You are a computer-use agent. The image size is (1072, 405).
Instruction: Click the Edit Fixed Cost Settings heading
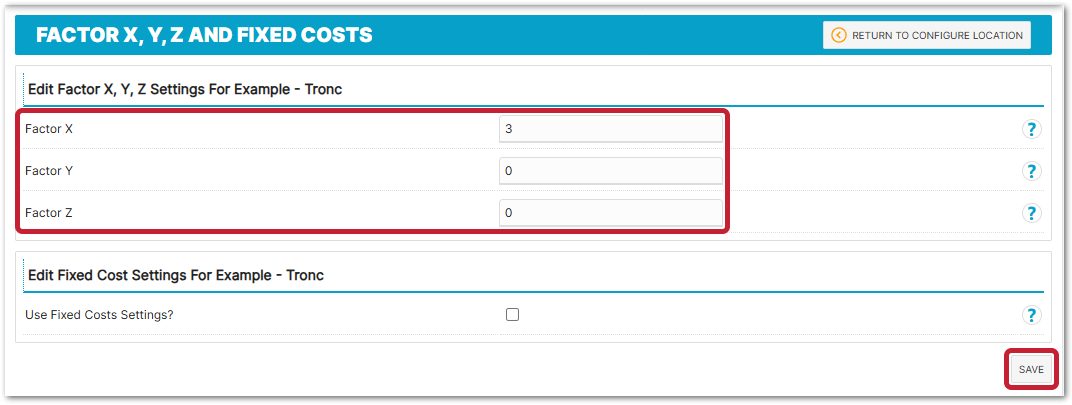click(176, 274)
